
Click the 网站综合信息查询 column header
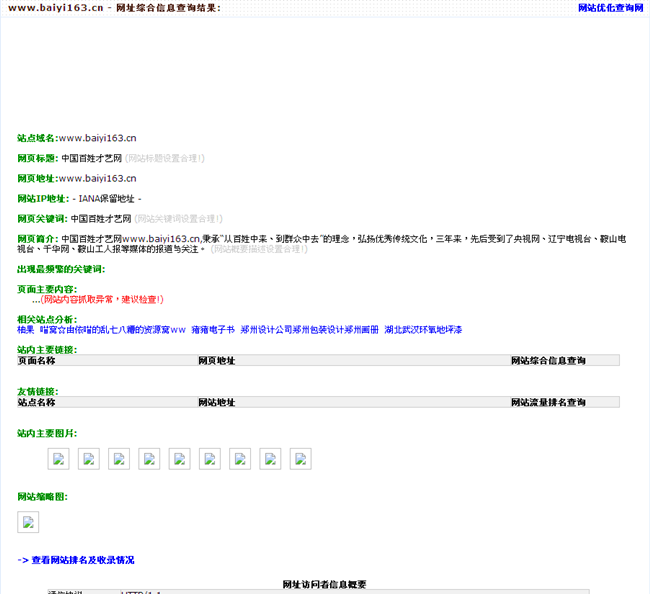click(548, 361)
